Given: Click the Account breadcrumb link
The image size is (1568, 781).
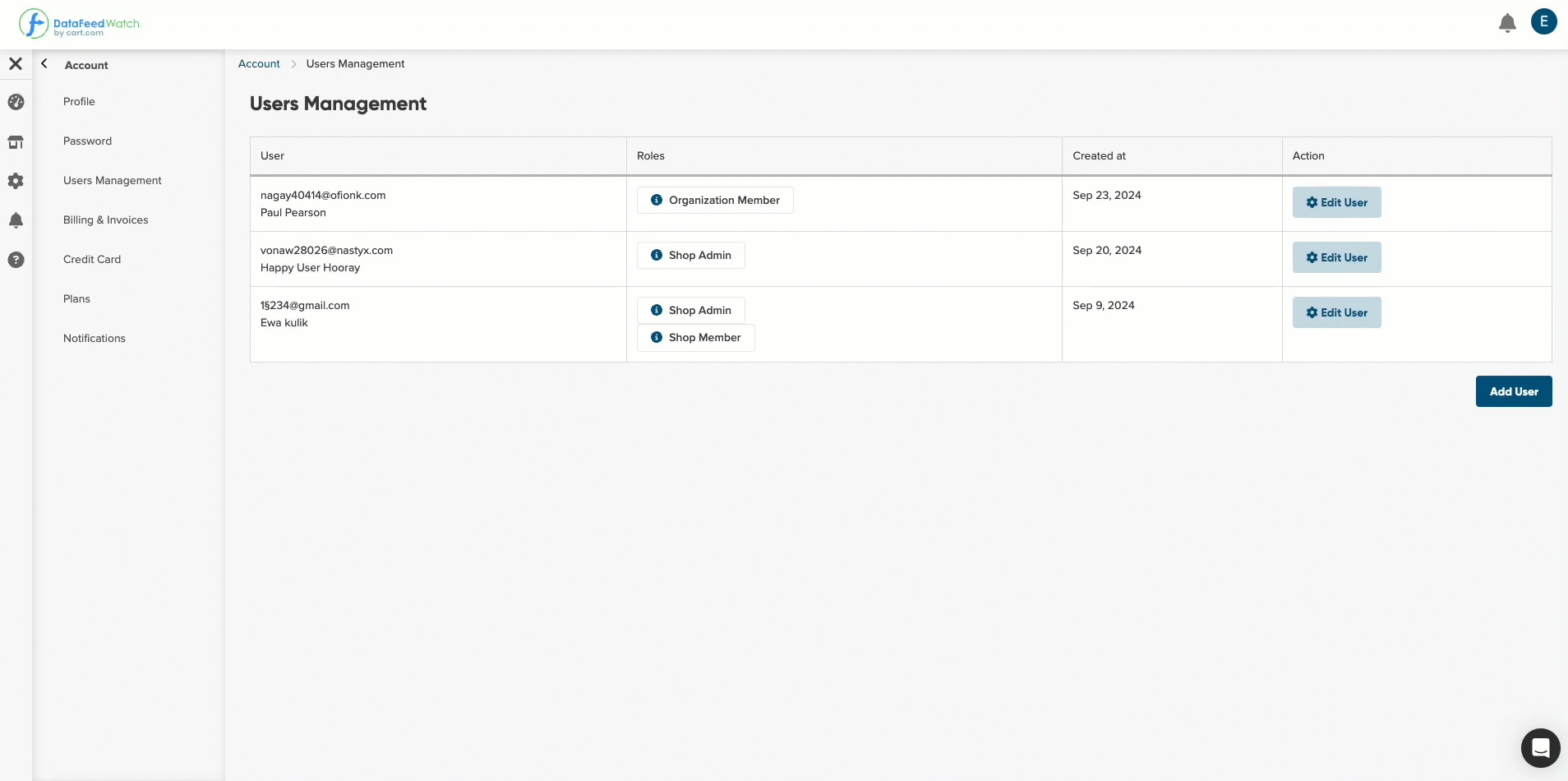Looking at the screenshot, I should (x=259, y=63).
